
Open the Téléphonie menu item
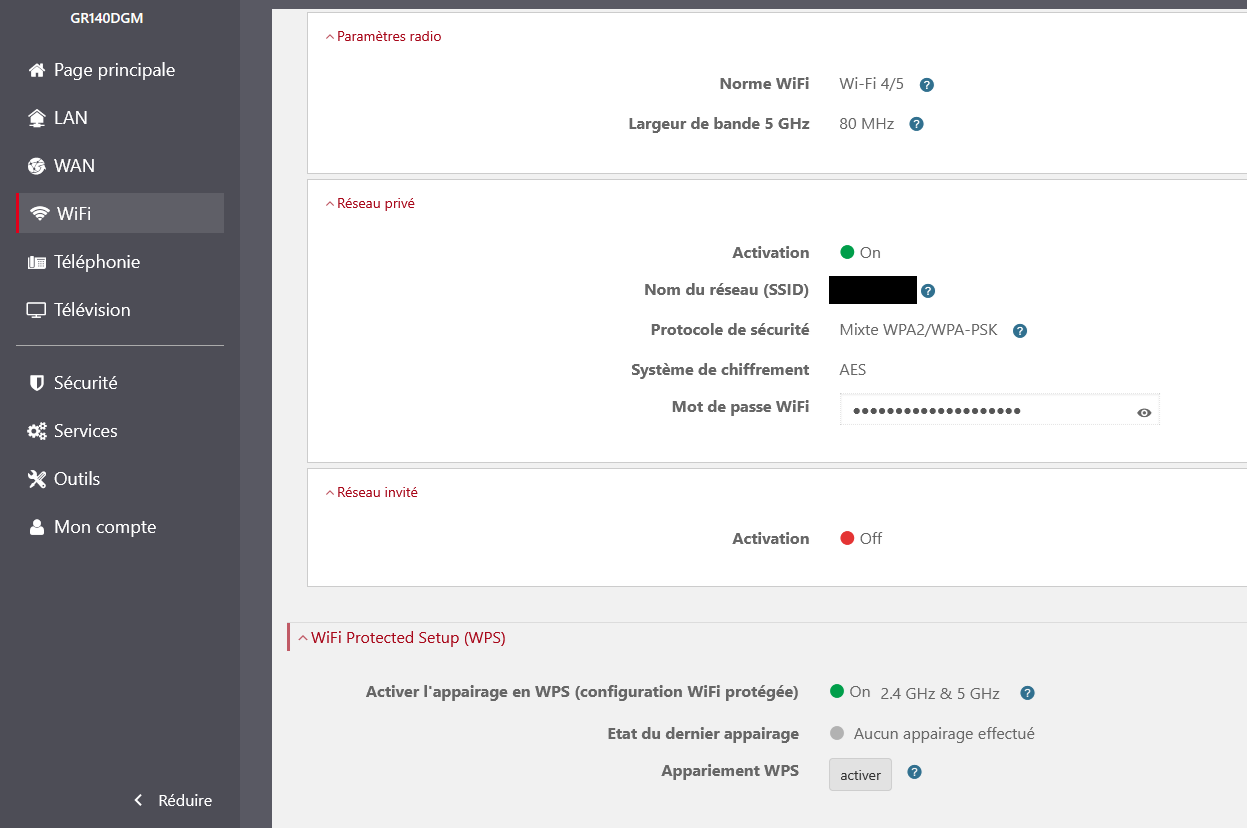tap(97, 262)
